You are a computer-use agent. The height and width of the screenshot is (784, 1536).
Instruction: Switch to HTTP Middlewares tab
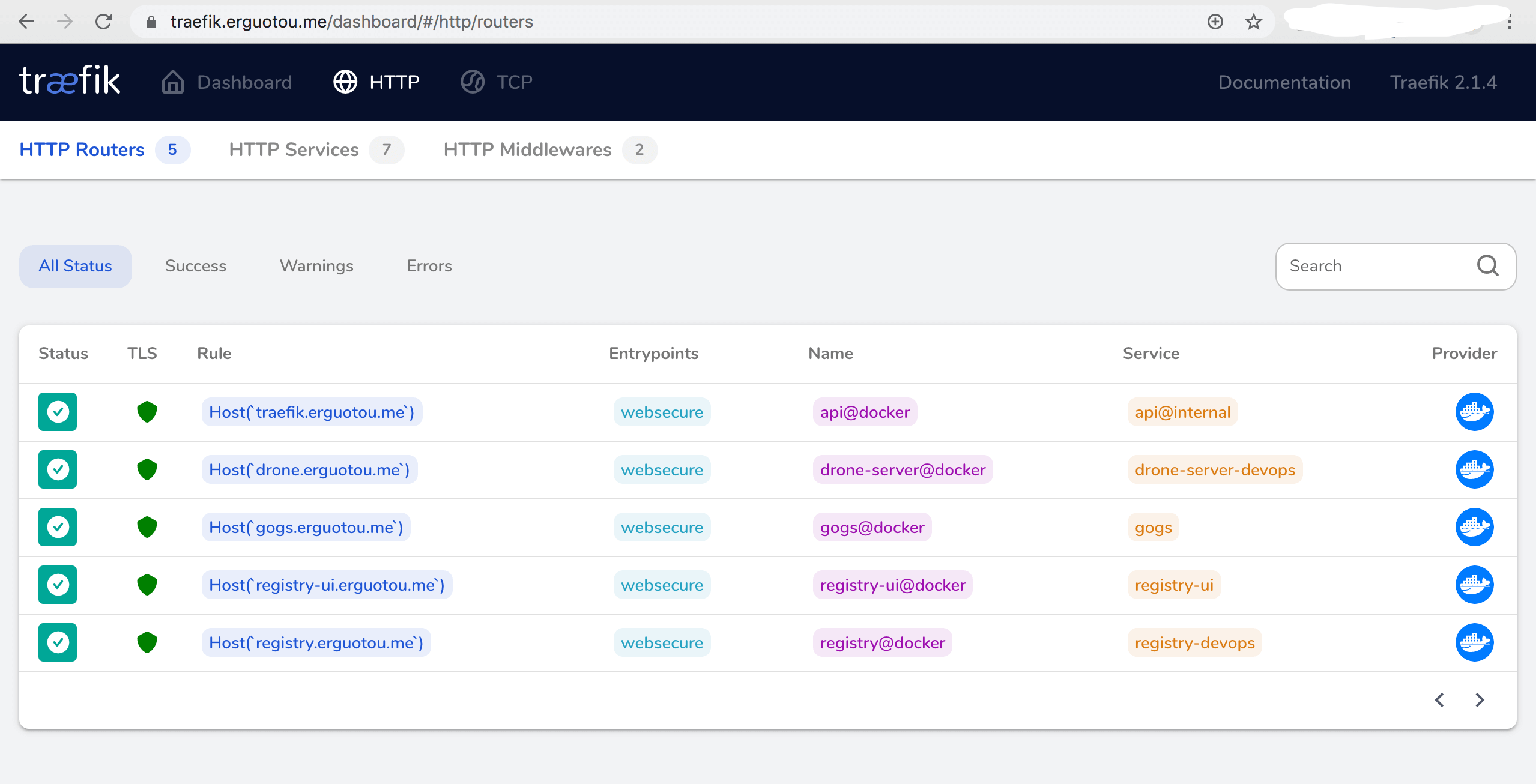point(550,149)
